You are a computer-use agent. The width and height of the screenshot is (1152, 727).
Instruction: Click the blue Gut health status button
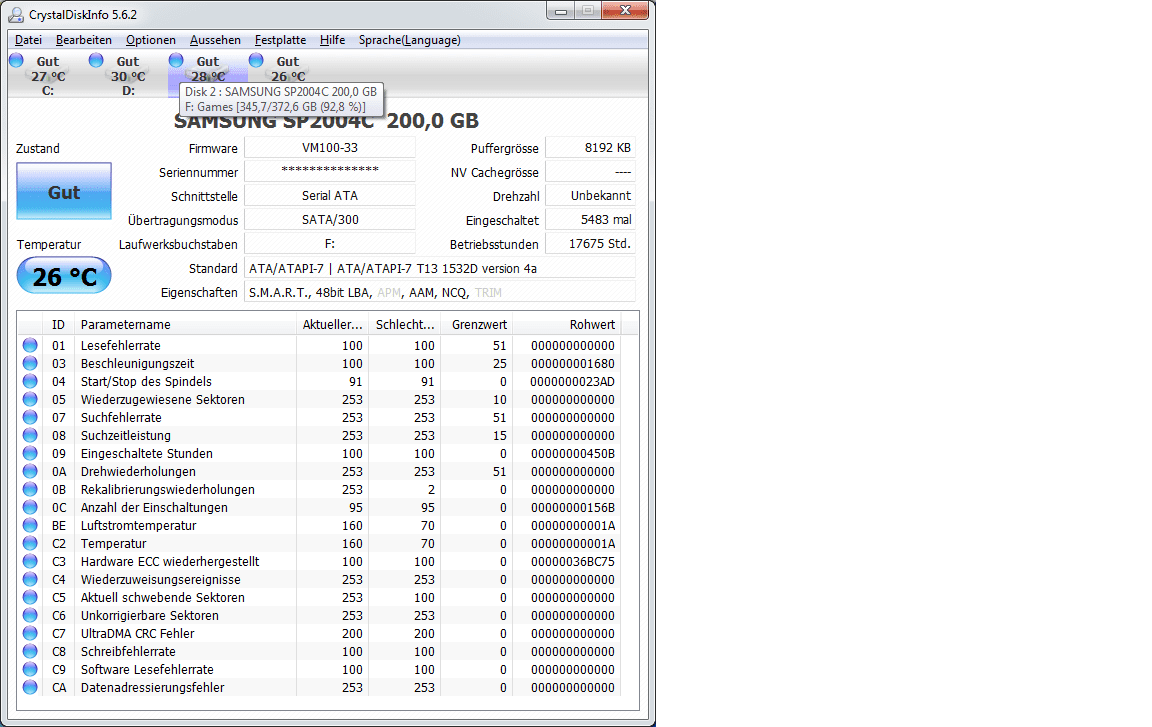pyautogui.click(x=64, y=191)
